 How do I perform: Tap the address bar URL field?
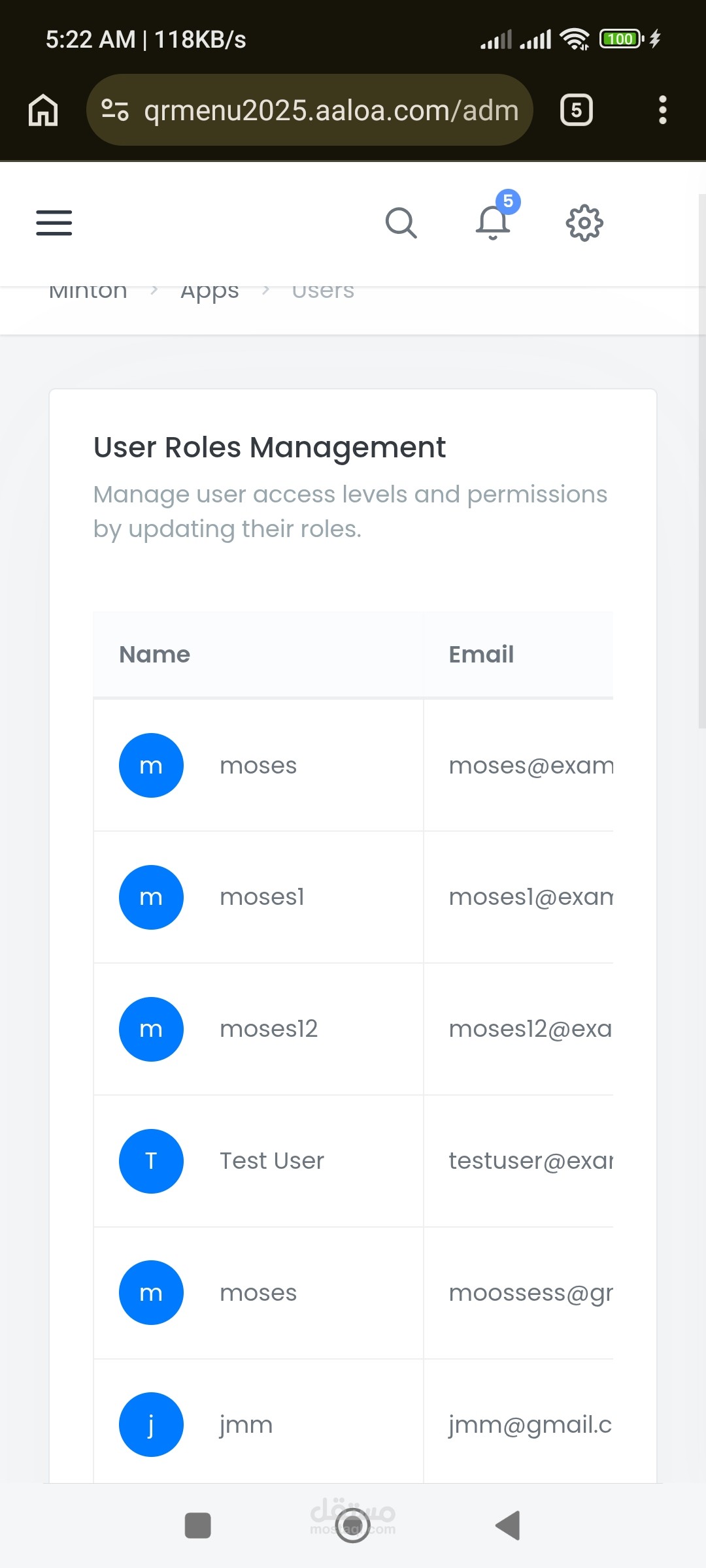(331, 110)
